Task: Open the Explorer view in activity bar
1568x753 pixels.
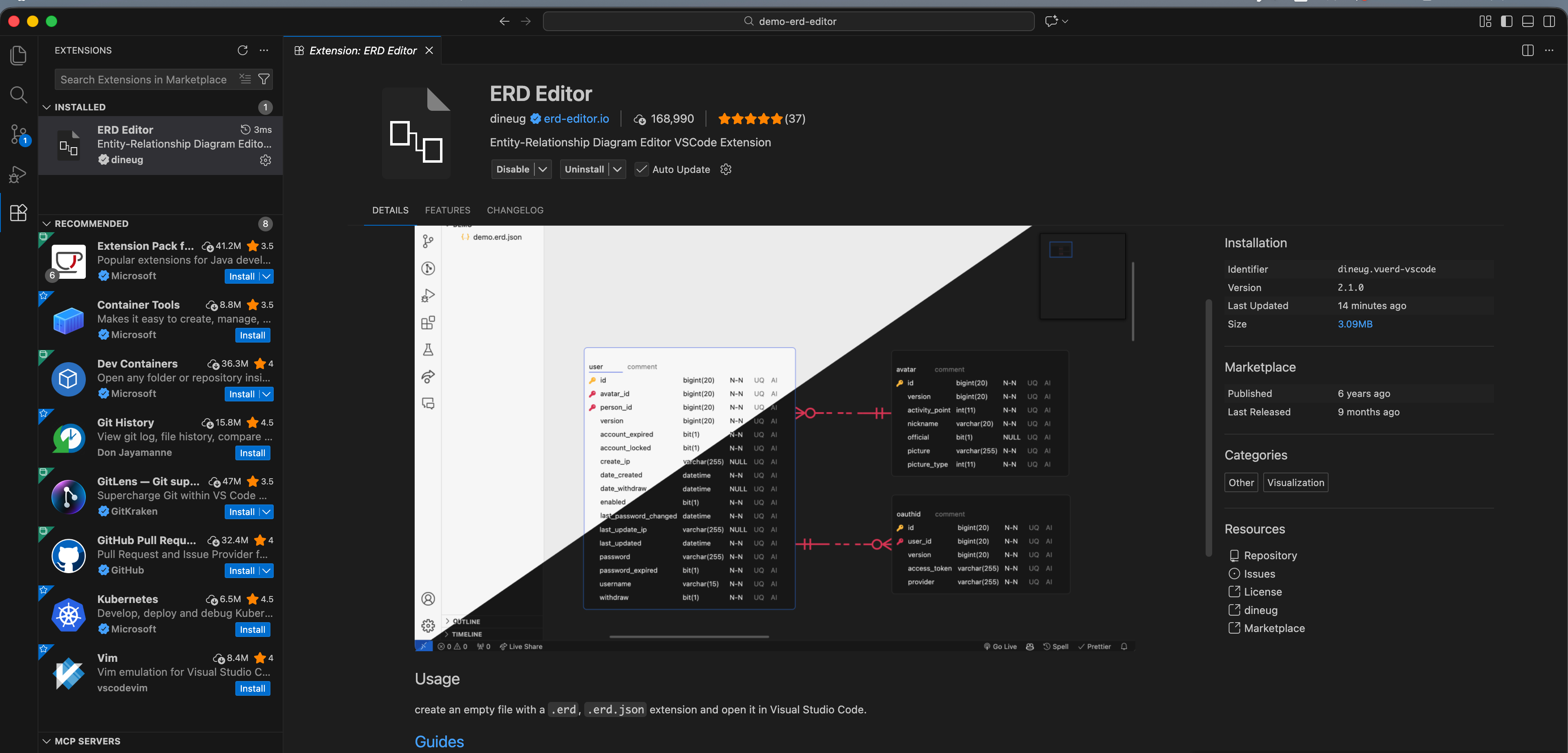Action: [18, 56]
